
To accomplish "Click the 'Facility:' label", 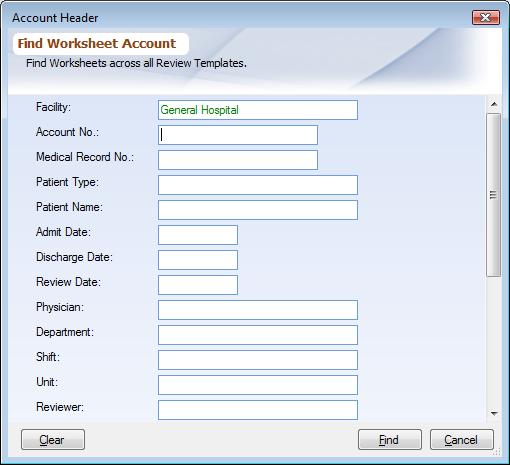I will click(53, 107).
